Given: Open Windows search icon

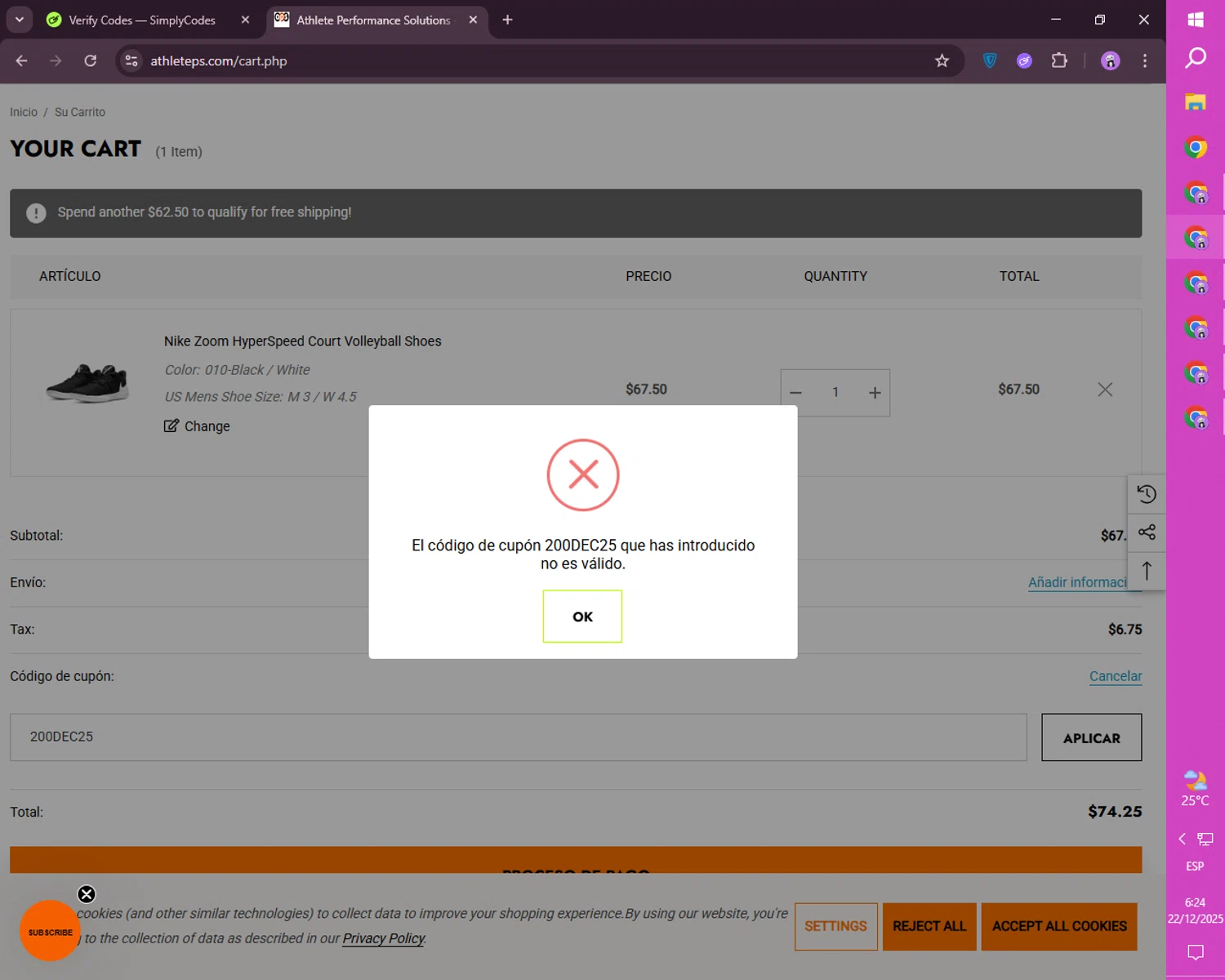Looking at the screenshot, I should pos(1196,58).
